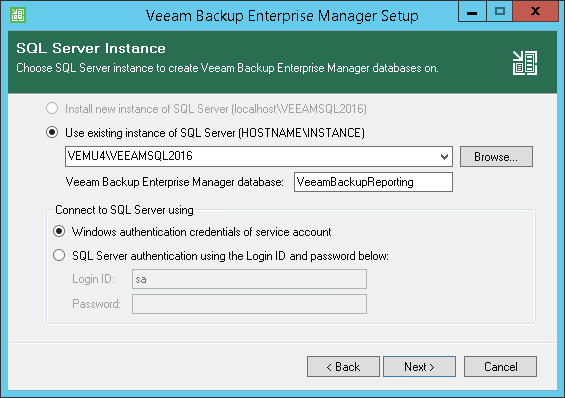The height and width of the screenshot is (398, 565).
Task: Minimize the setup window
Action: pos(472,12)
